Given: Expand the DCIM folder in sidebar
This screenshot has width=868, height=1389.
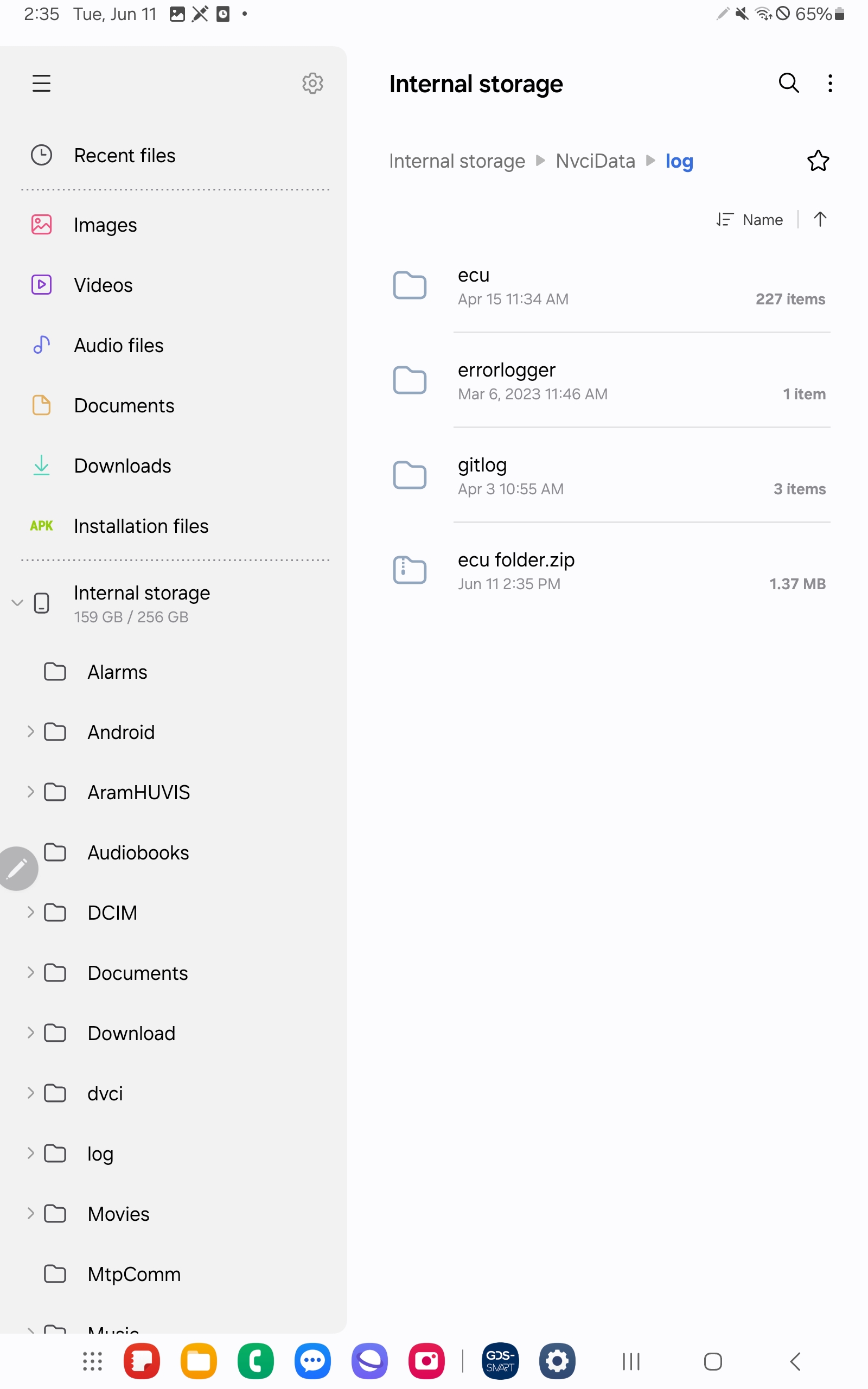Looking at the screenshot, I should (x=30, y=913).
